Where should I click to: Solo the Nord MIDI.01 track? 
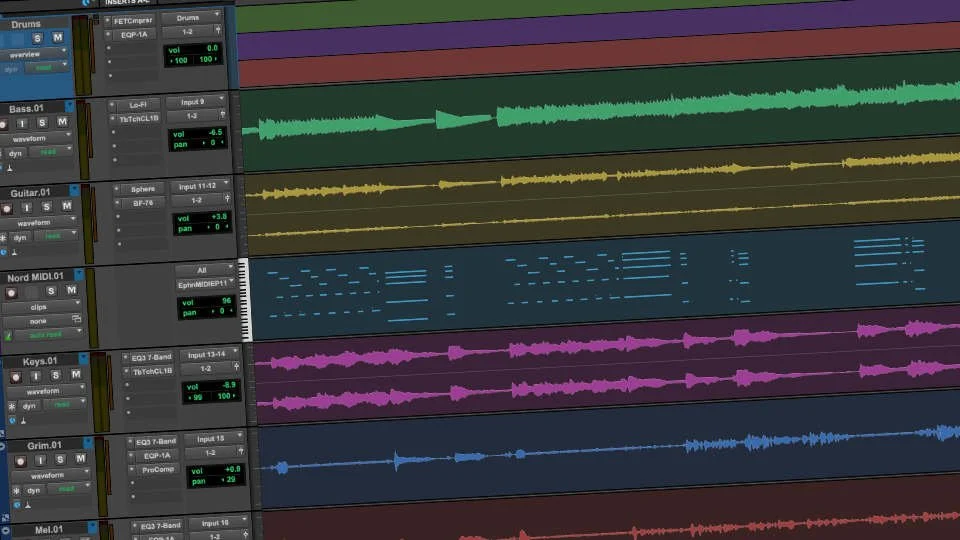pos(51,291)
